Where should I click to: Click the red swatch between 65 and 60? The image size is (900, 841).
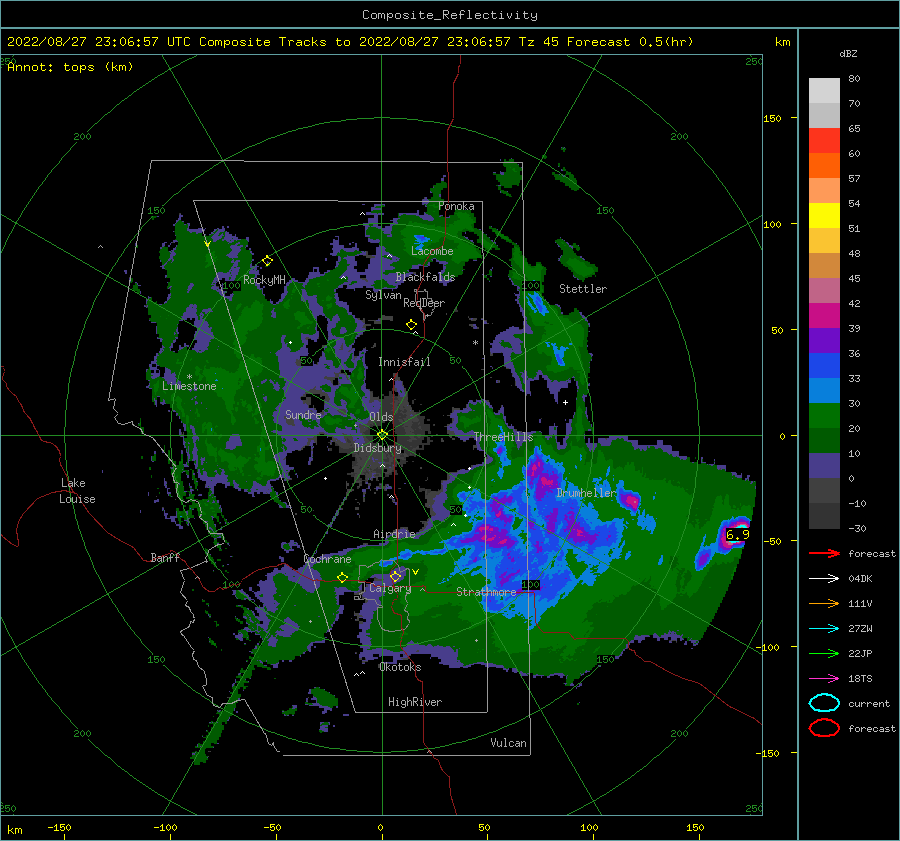click(x=824, y=141)
